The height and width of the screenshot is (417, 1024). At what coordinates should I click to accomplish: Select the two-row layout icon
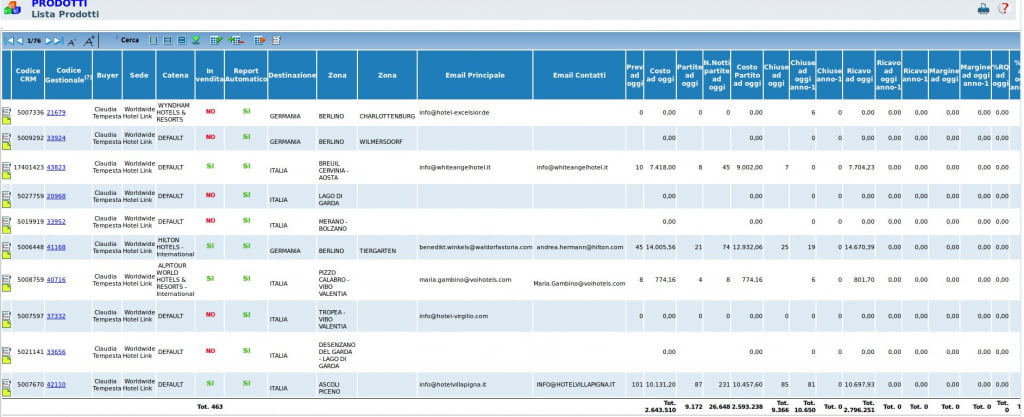point(168,40)
